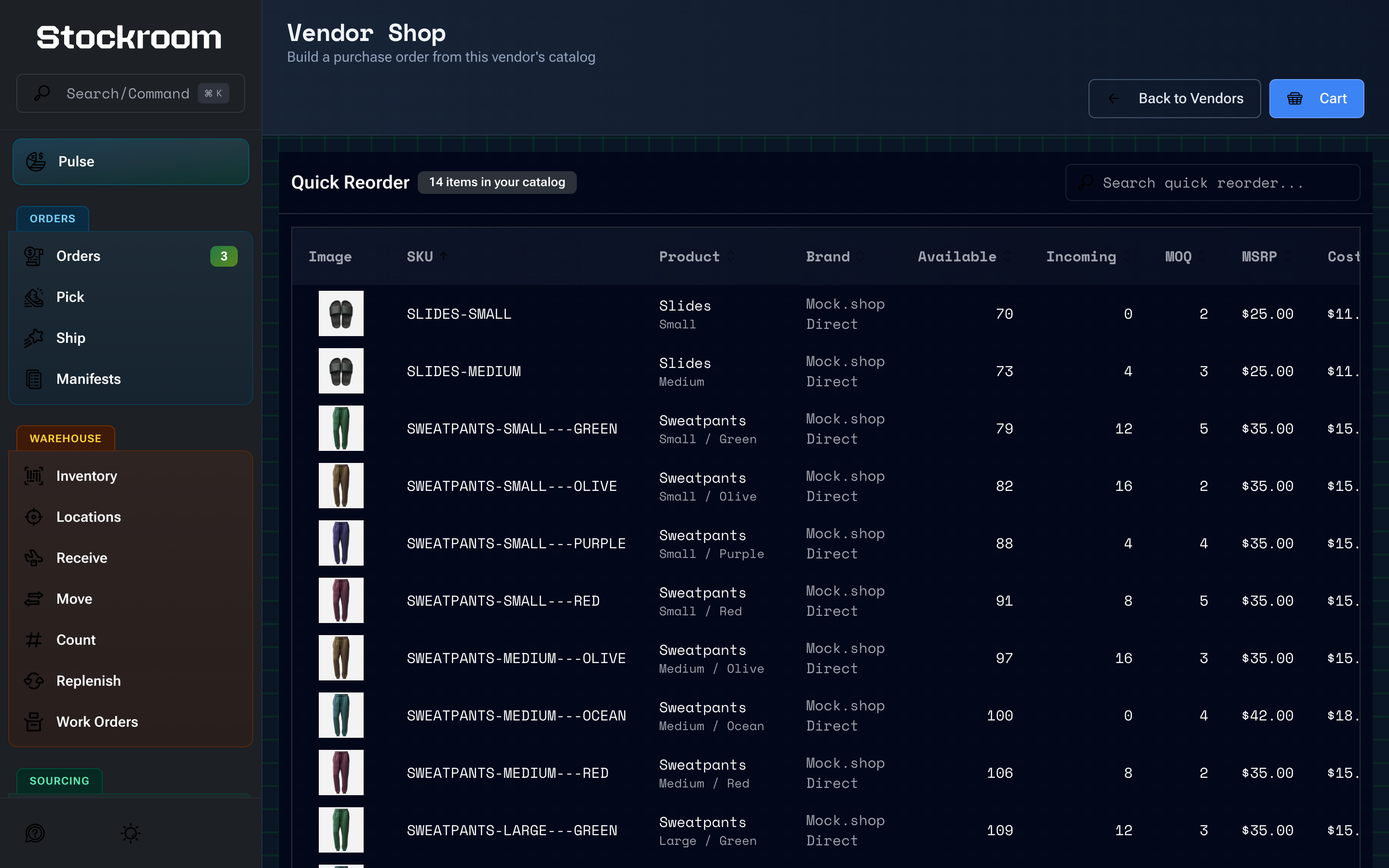
Task: Select the SLIDES-SMALL SKU text
Action: pyautogui.click(x=459, y=314)
